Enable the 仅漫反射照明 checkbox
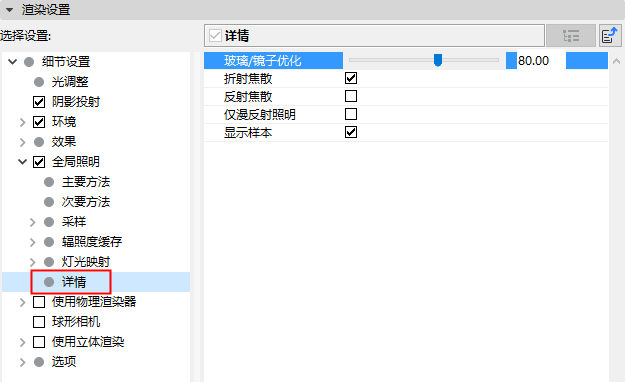The image size is (625, 382). tap(351, 114)
